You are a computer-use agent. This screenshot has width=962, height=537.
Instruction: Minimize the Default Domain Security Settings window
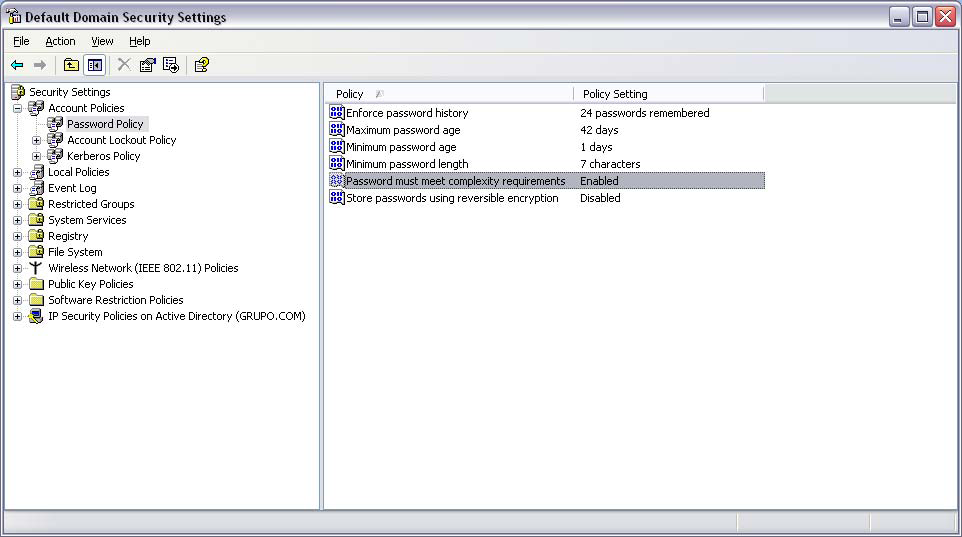pyautogui.click(x=899, y=17)
